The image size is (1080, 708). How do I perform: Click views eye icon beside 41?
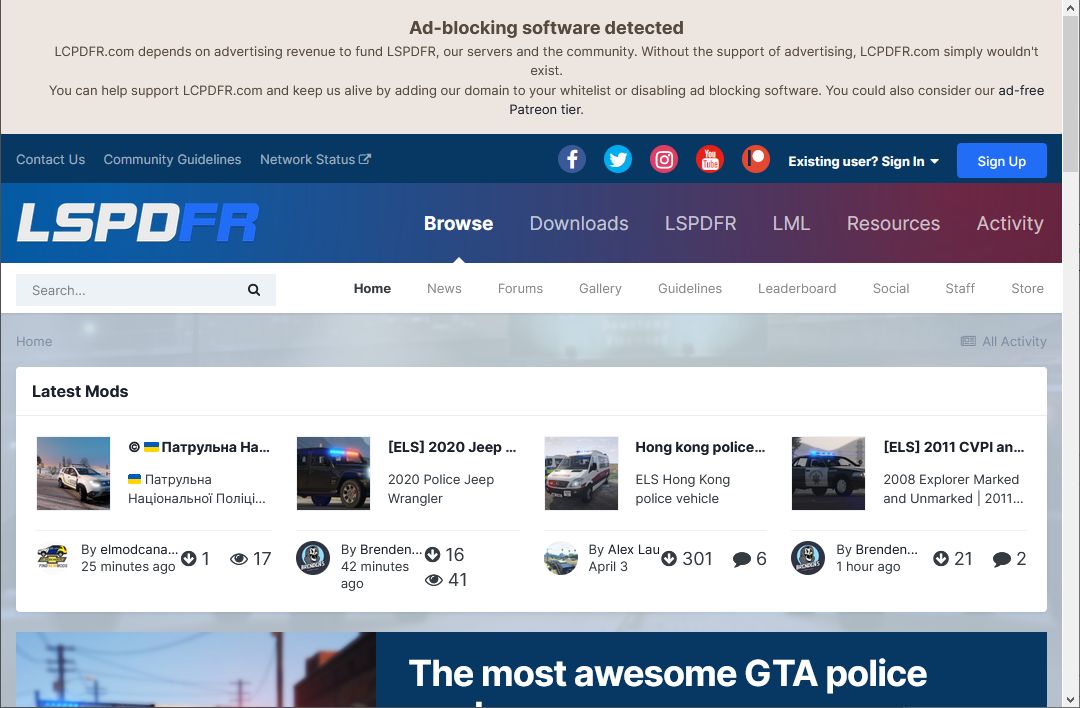point(434,580)
